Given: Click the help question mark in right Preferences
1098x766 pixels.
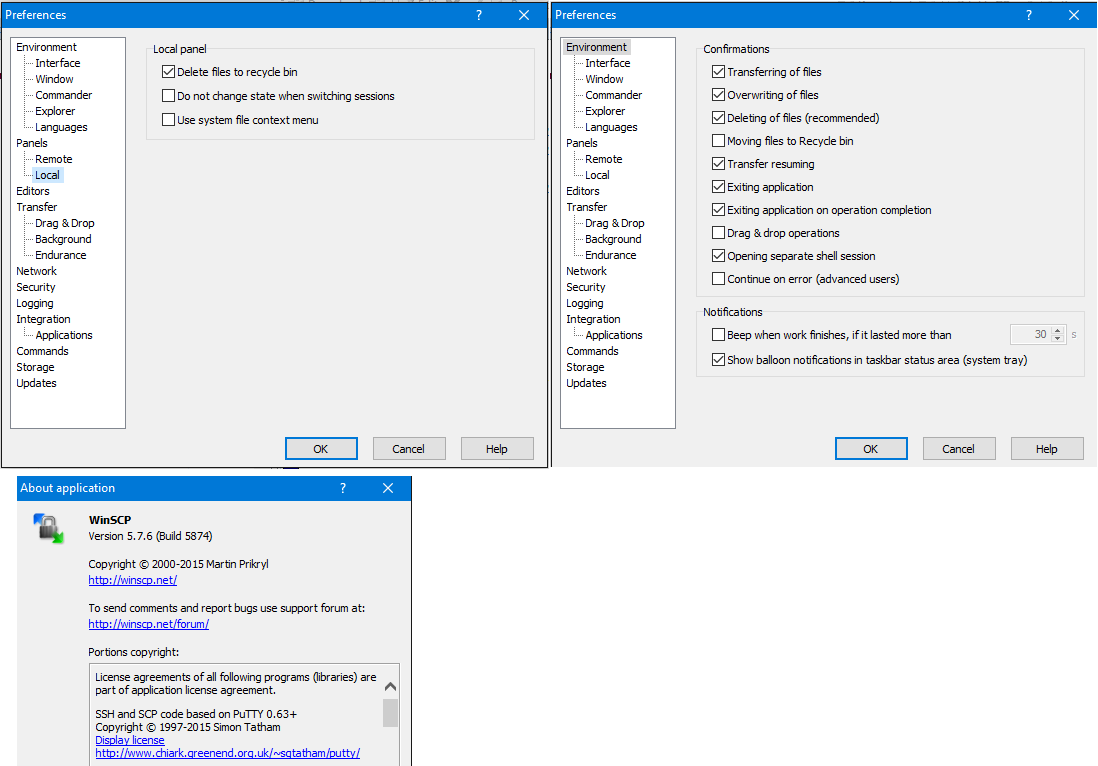Looking at the screenshot, I should coord(1029,15).
